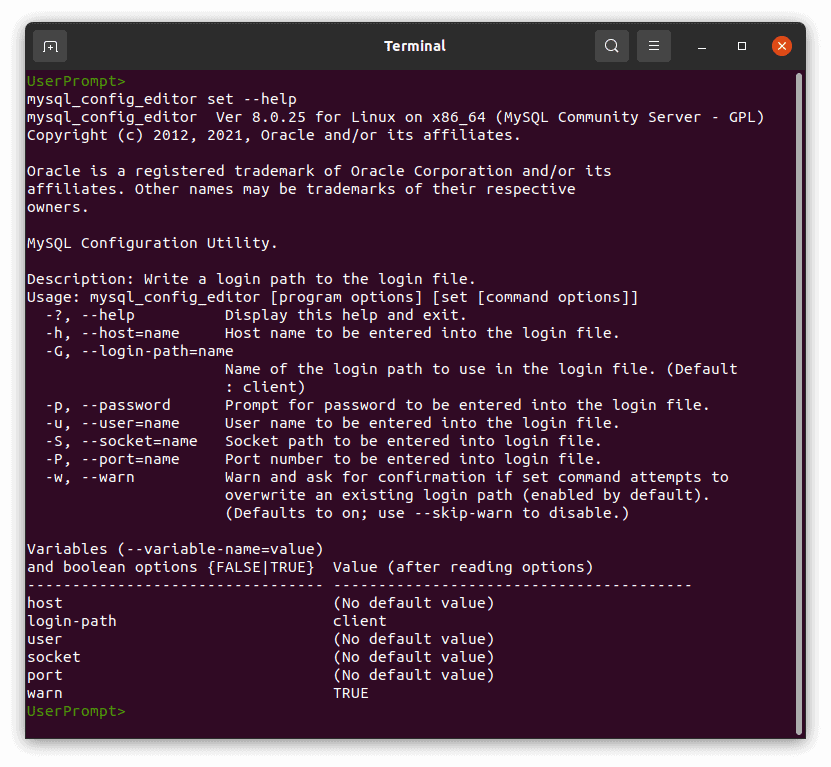The width and height of the screenshot is (831, 767).
Task: Click the 'client' value for login-path
Action: 360,621
